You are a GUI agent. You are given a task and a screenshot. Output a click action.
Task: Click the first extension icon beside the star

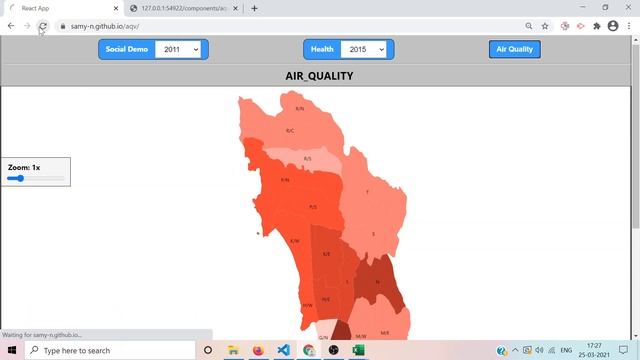point(565,26)
